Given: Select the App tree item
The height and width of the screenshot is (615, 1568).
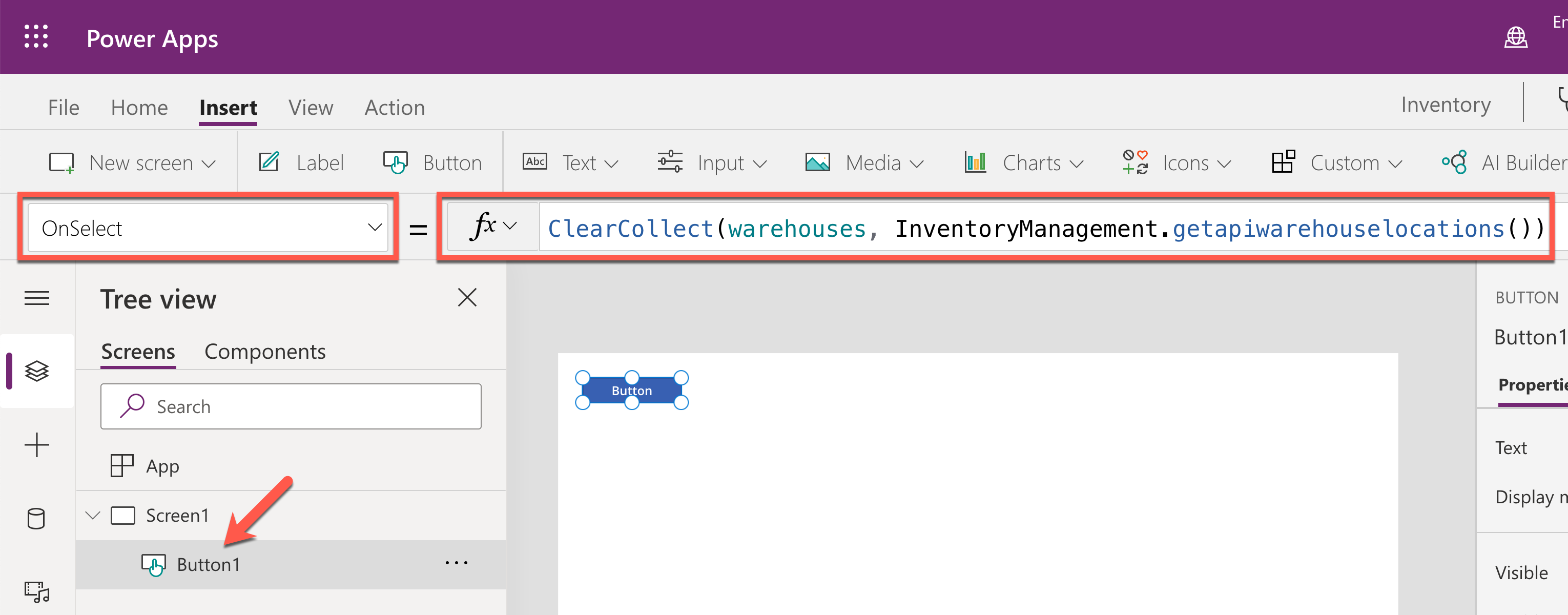Looking at the screenshot, I should click(x=291, y=466).
